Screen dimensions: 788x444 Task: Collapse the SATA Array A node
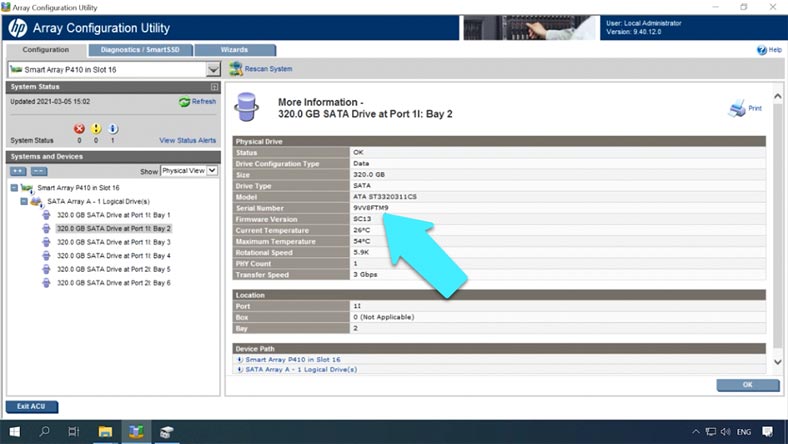click(x=24, y=202)
